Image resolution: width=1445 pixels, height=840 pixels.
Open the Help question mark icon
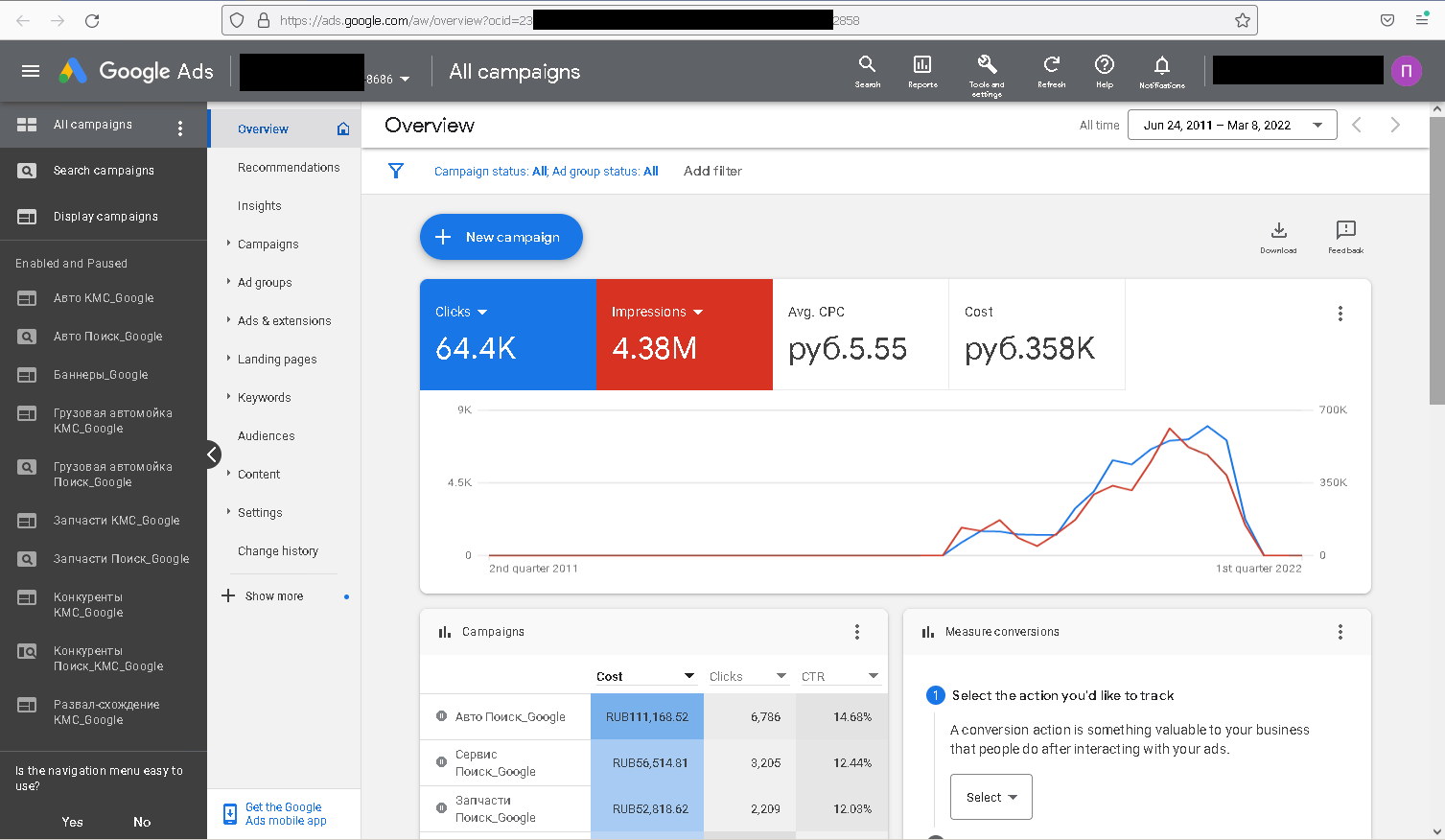(x=1105, y=71)
